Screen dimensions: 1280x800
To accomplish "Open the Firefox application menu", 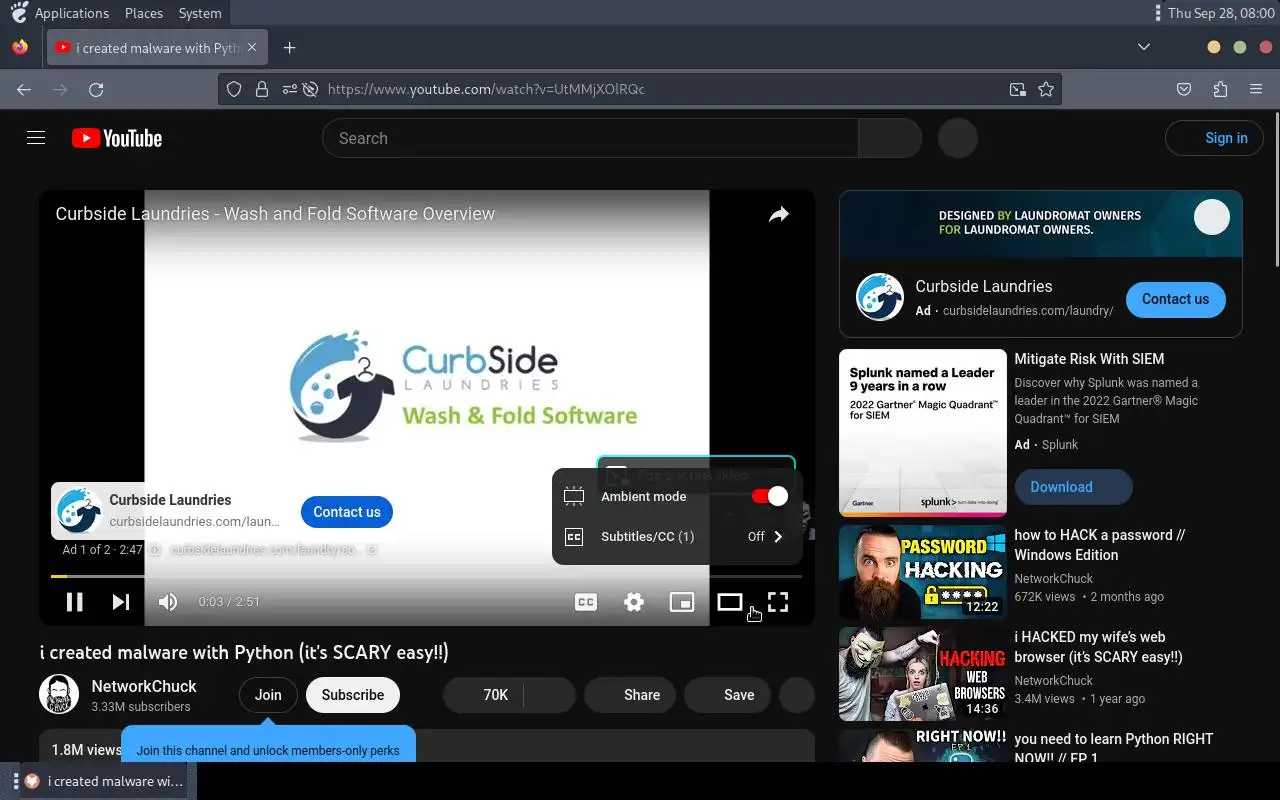I will pyautogui.click(x=1256, y=89).
